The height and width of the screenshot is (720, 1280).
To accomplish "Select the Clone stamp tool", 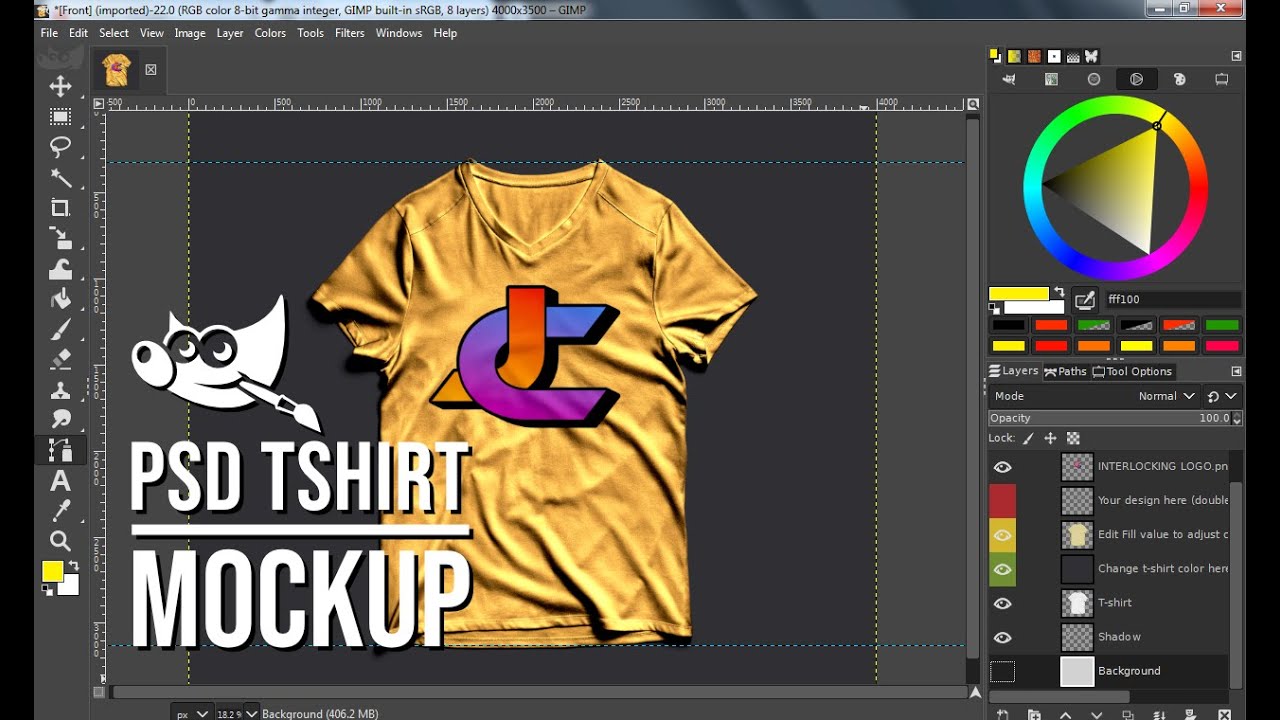I will [61, 390].
